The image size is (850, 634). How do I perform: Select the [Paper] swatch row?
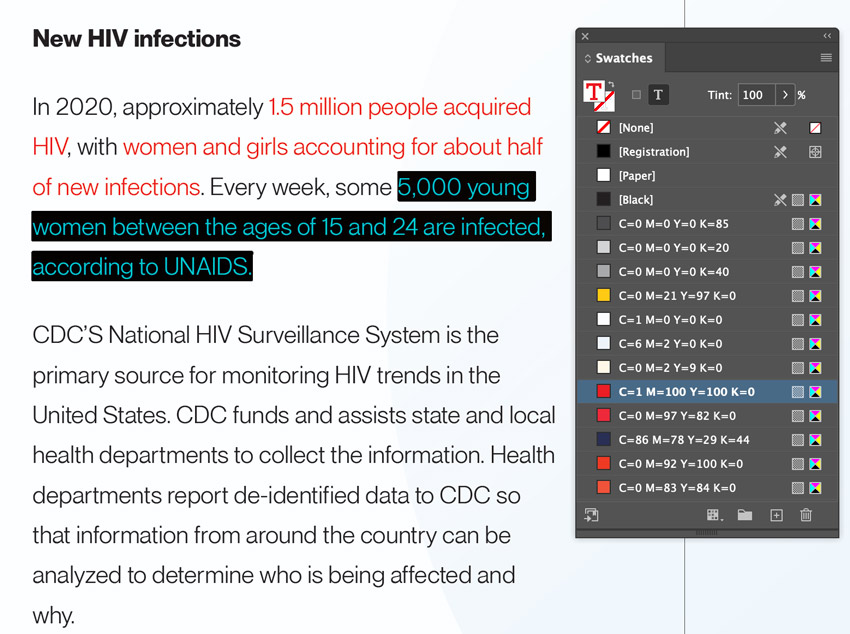[707, 176]
